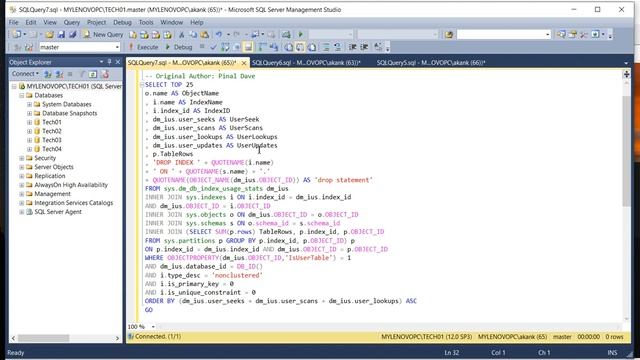Select AlwaysOn High Availability folder
Viewport: 640px width, 360px height.
pos(71,185)
